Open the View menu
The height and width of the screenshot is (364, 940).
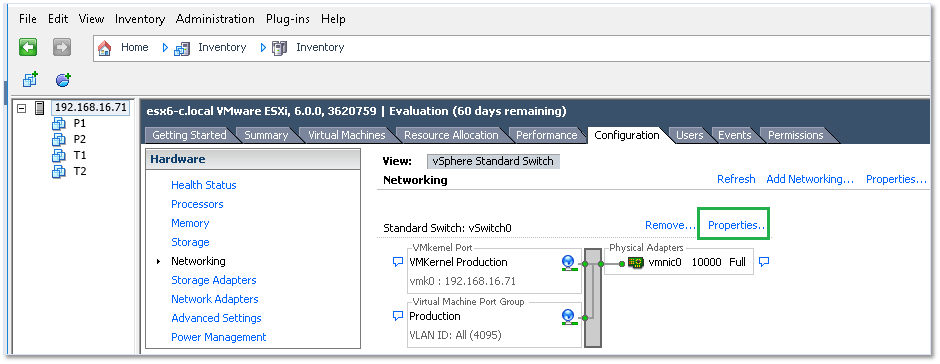[91, 19]
